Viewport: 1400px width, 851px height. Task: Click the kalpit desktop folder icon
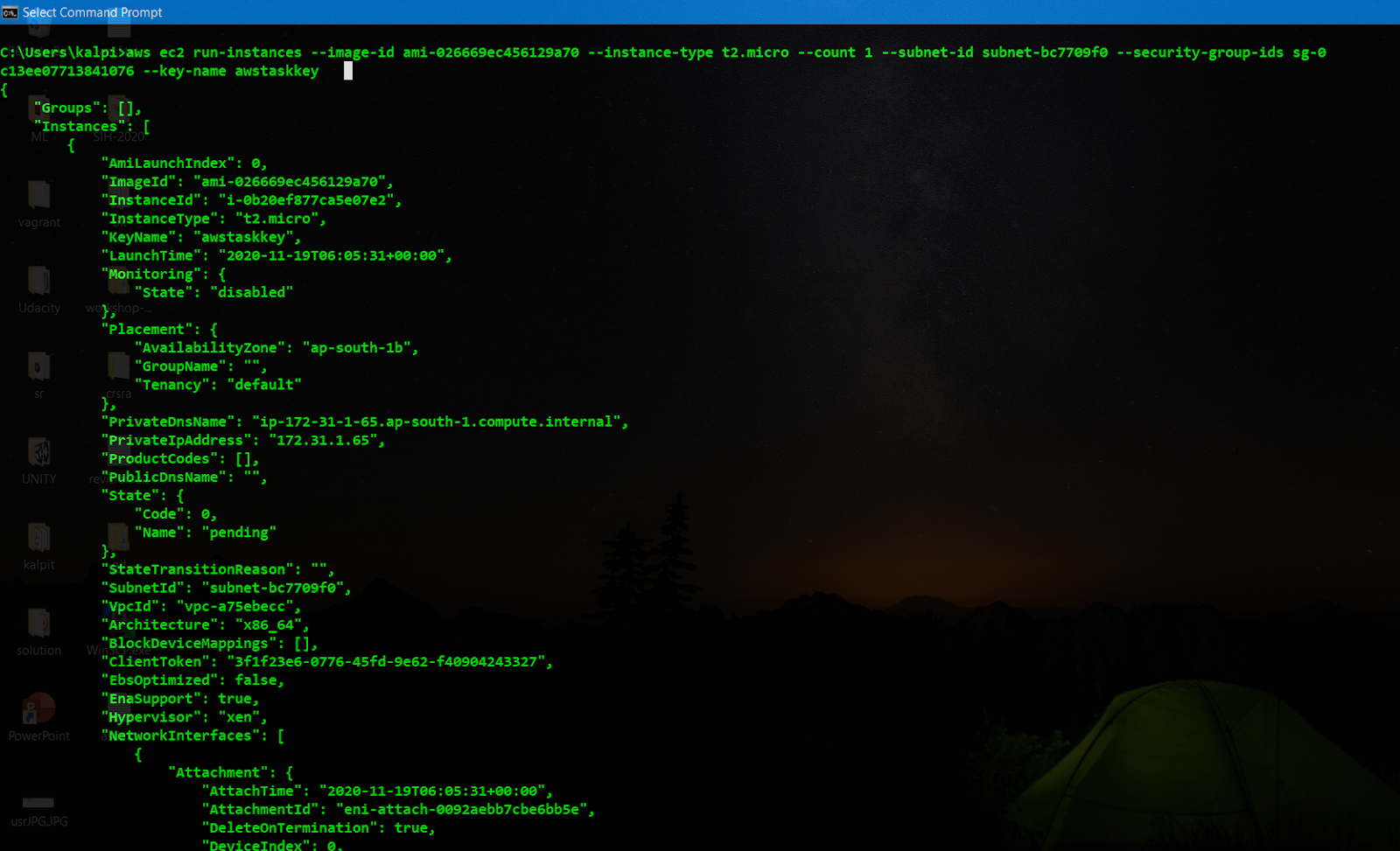(x=38, y=537)
